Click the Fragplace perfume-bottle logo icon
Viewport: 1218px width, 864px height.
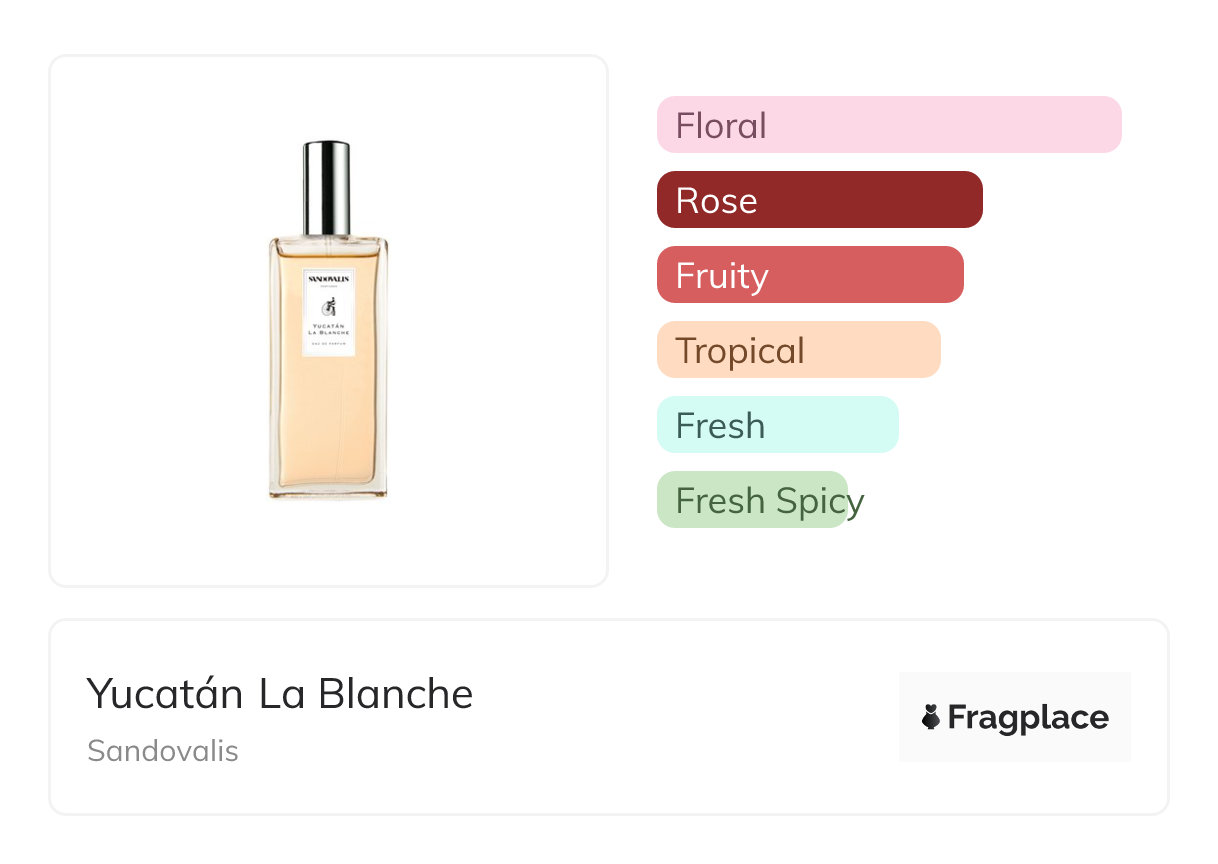tap(931, 717)
